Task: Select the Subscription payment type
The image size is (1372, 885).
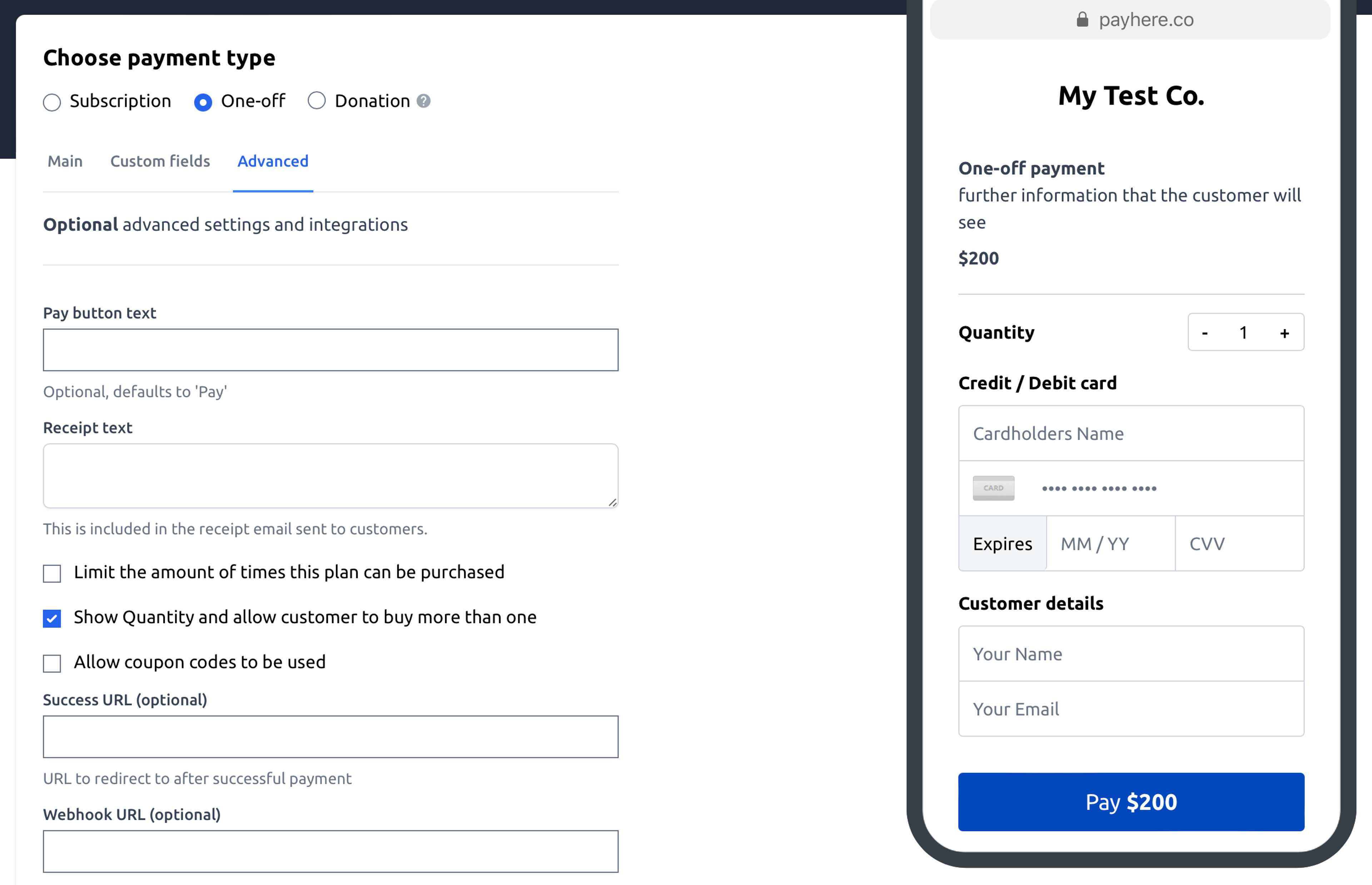Action: [x=52, y=102]
